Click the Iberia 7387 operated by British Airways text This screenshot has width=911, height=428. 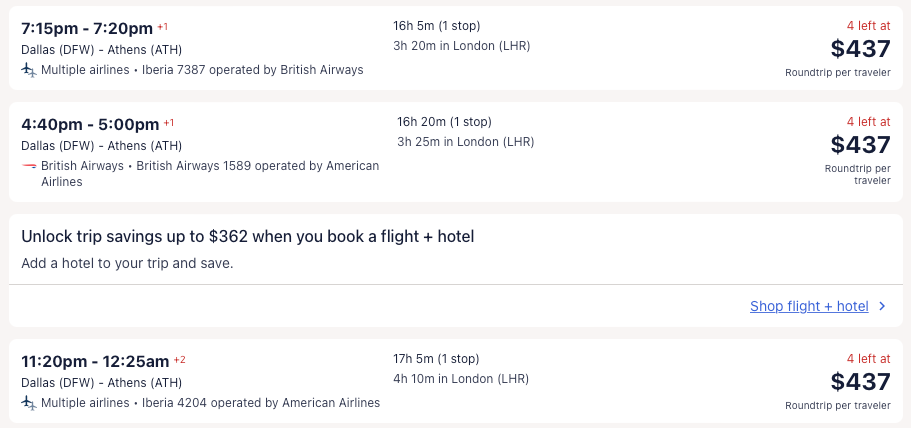point(250,70)
